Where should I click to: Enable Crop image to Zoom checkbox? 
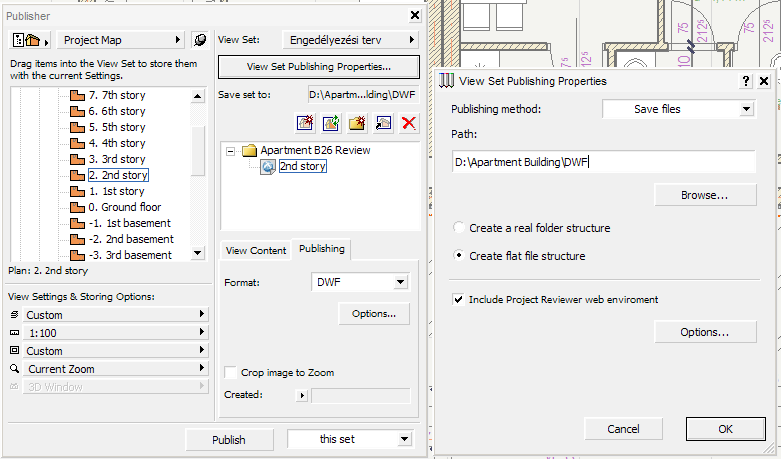pyautogui.click(x=230, y=372)
